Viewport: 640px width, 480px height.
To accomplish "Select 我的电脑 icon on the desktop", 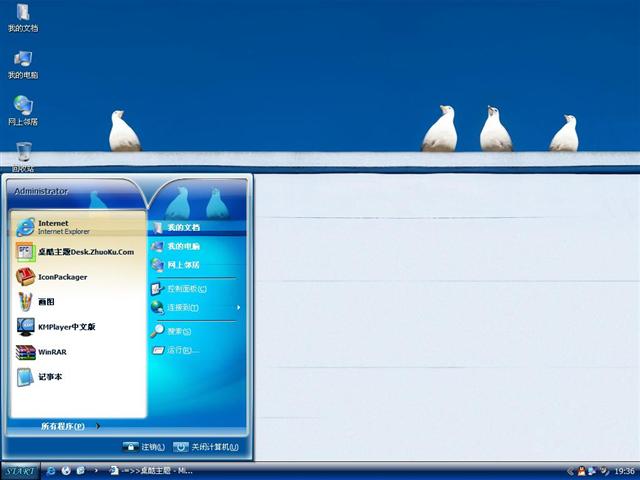I will tap(23, 64).
